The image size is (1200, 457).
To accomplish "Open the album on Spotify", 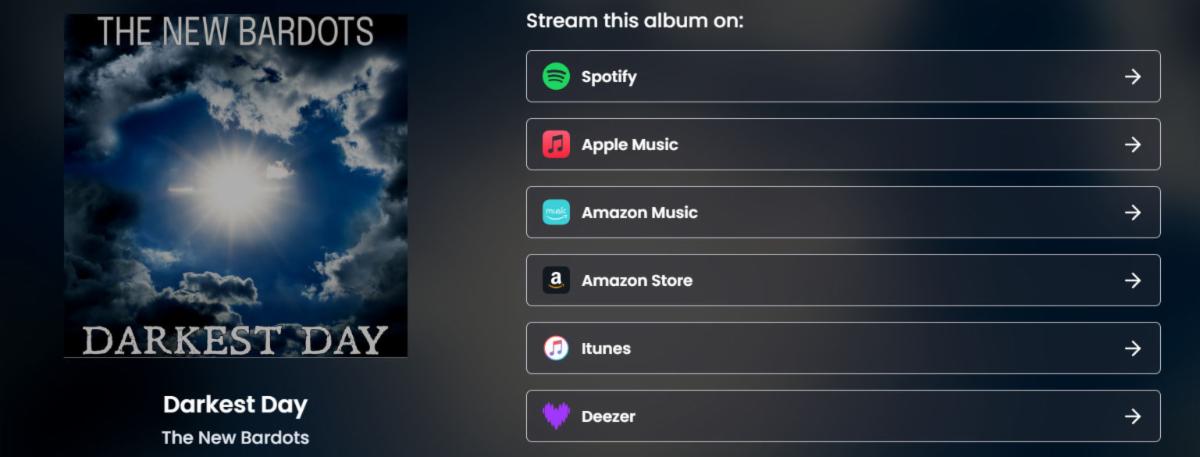I will click(x=843, y=76).
